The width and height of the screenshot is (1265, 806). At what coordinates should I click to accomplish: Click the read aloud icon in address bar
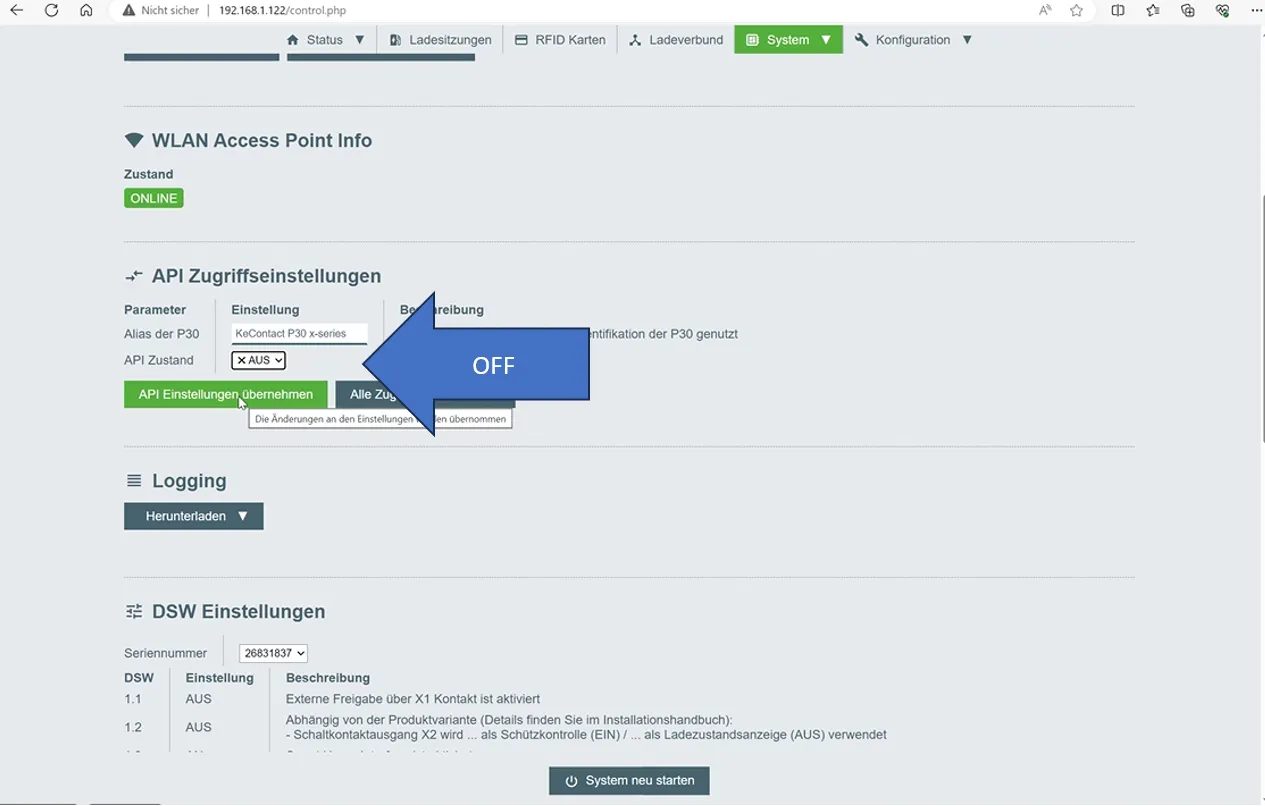tap(1045, 10)
